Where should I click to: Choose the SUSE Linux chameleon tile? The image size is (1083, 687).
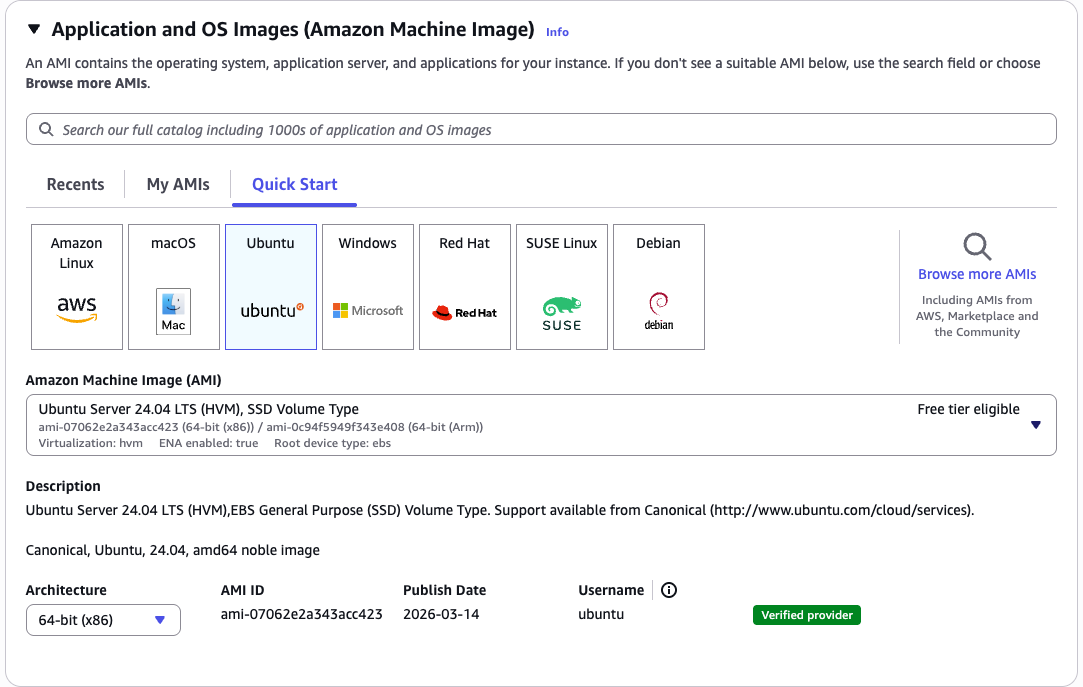tap(562, 287)
